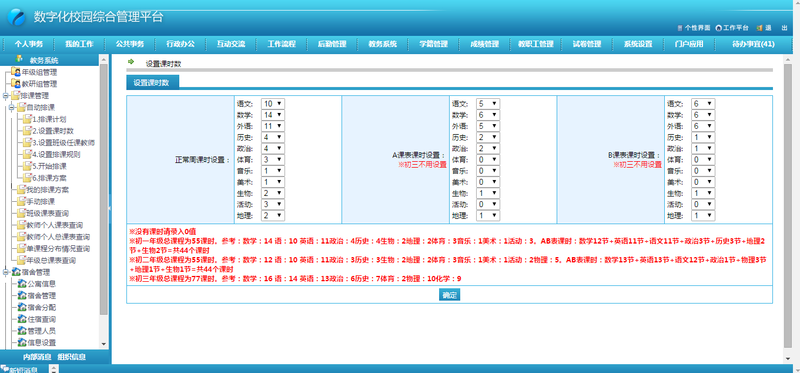
Task: Collapse the 排课管理 tree node
Action: [x=6, y=96]
